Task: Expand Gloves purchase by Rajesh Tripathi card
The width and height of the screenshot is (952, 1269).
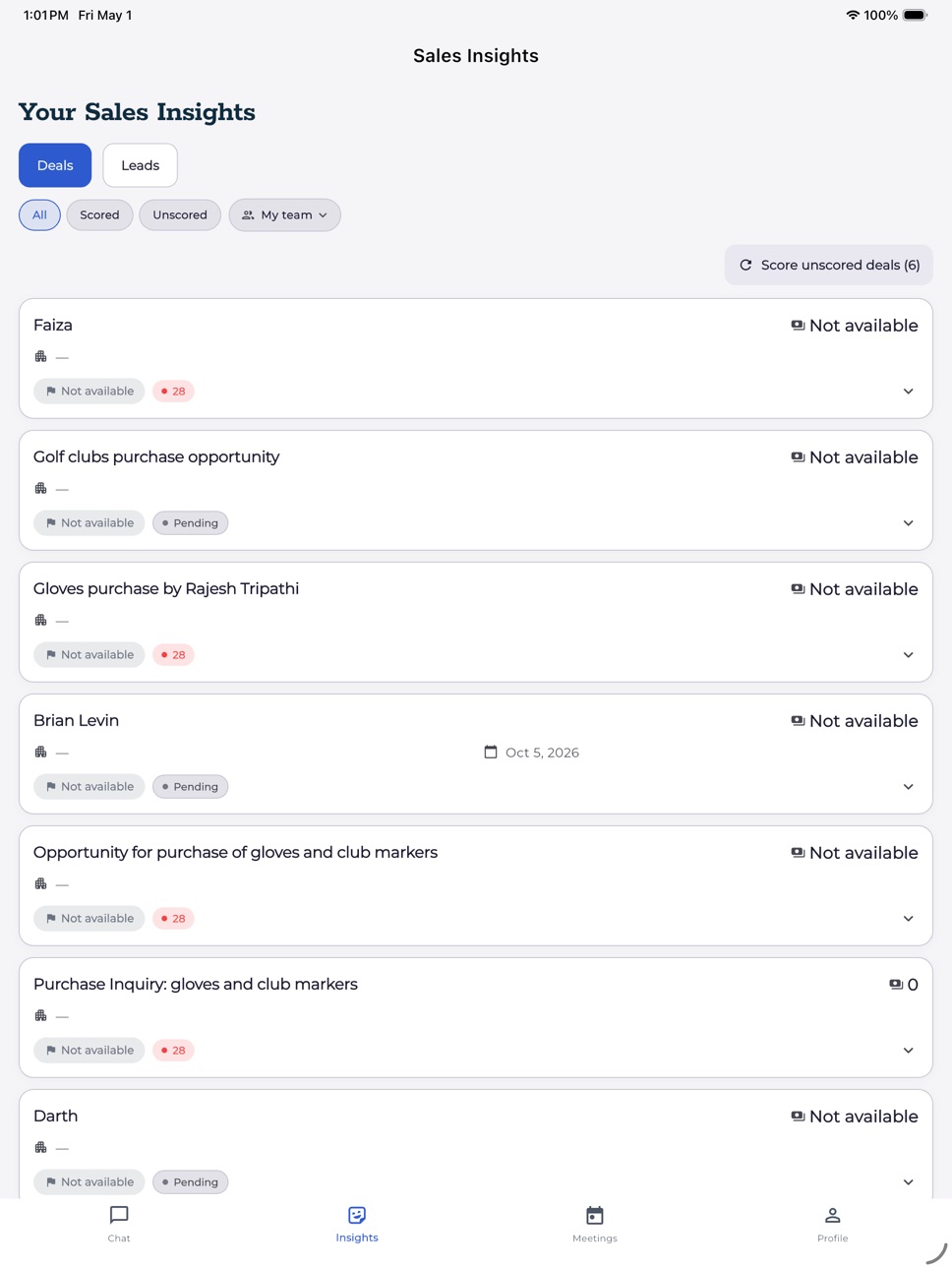Action: [x=909, y=655]
